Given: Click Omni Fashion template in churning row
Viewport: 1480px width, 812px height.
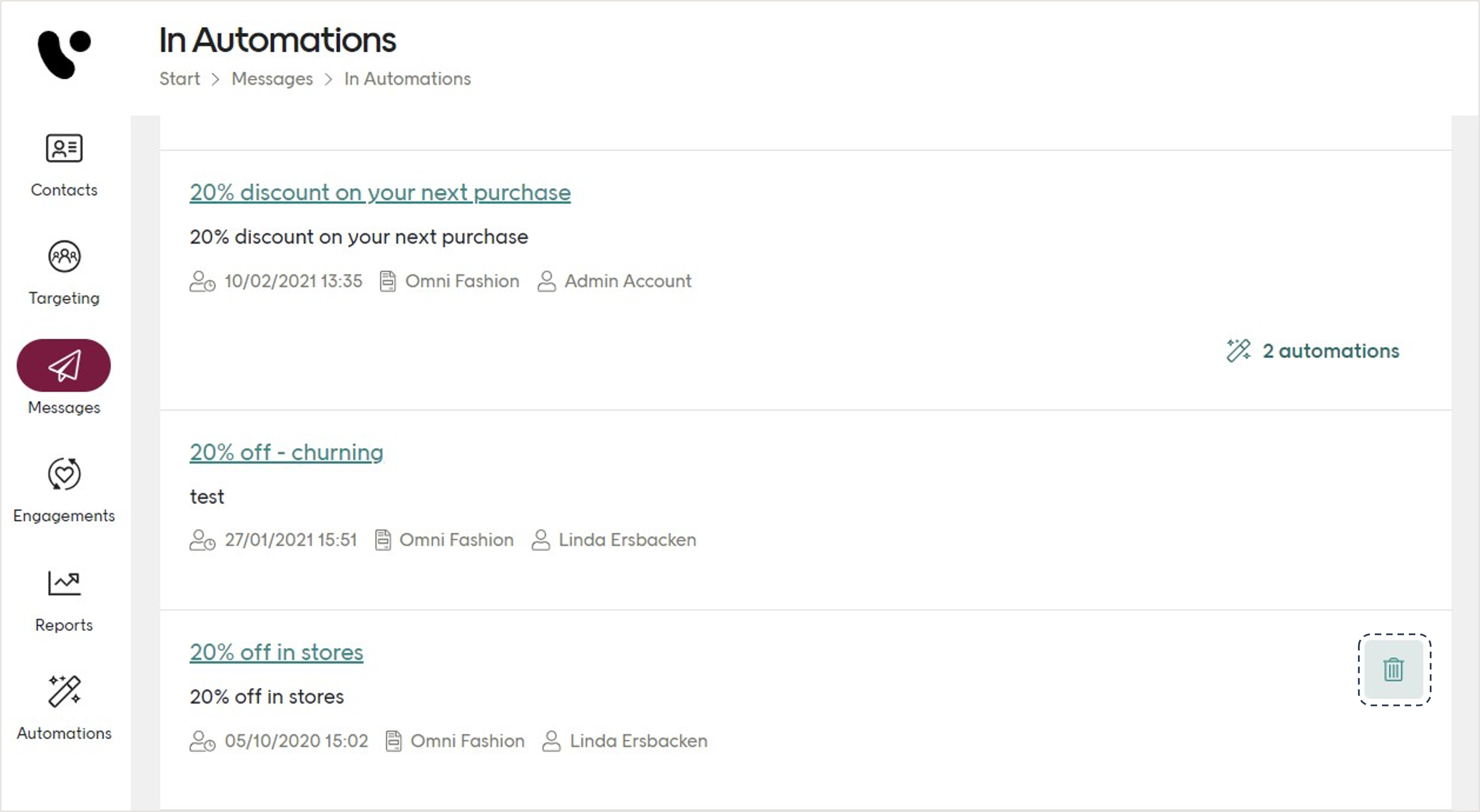Looking at the screenshot, I should click(x=456, y=540).
